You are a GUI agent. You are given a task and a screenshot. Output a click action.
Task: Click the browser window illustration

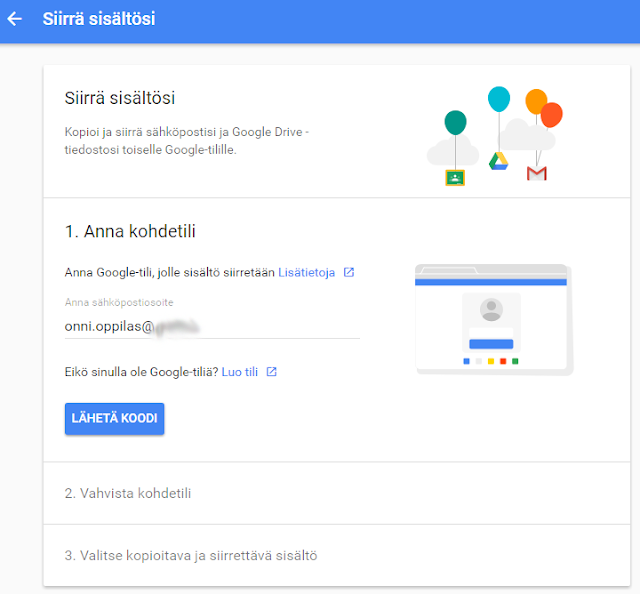click(x=493, y=320)
